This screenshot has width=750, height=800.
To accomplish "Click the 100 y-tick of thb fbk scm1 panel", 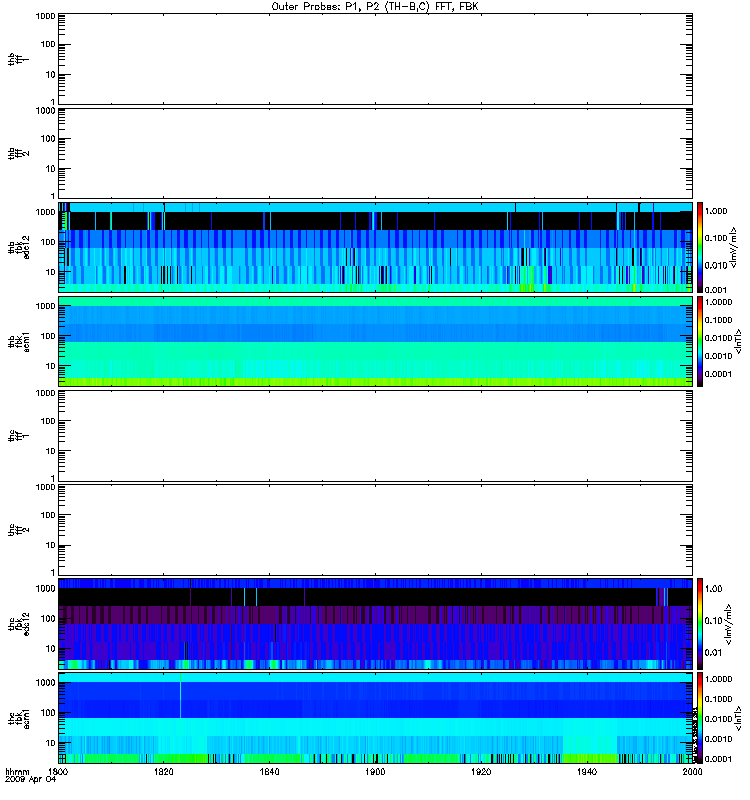I will pos(48,336).
